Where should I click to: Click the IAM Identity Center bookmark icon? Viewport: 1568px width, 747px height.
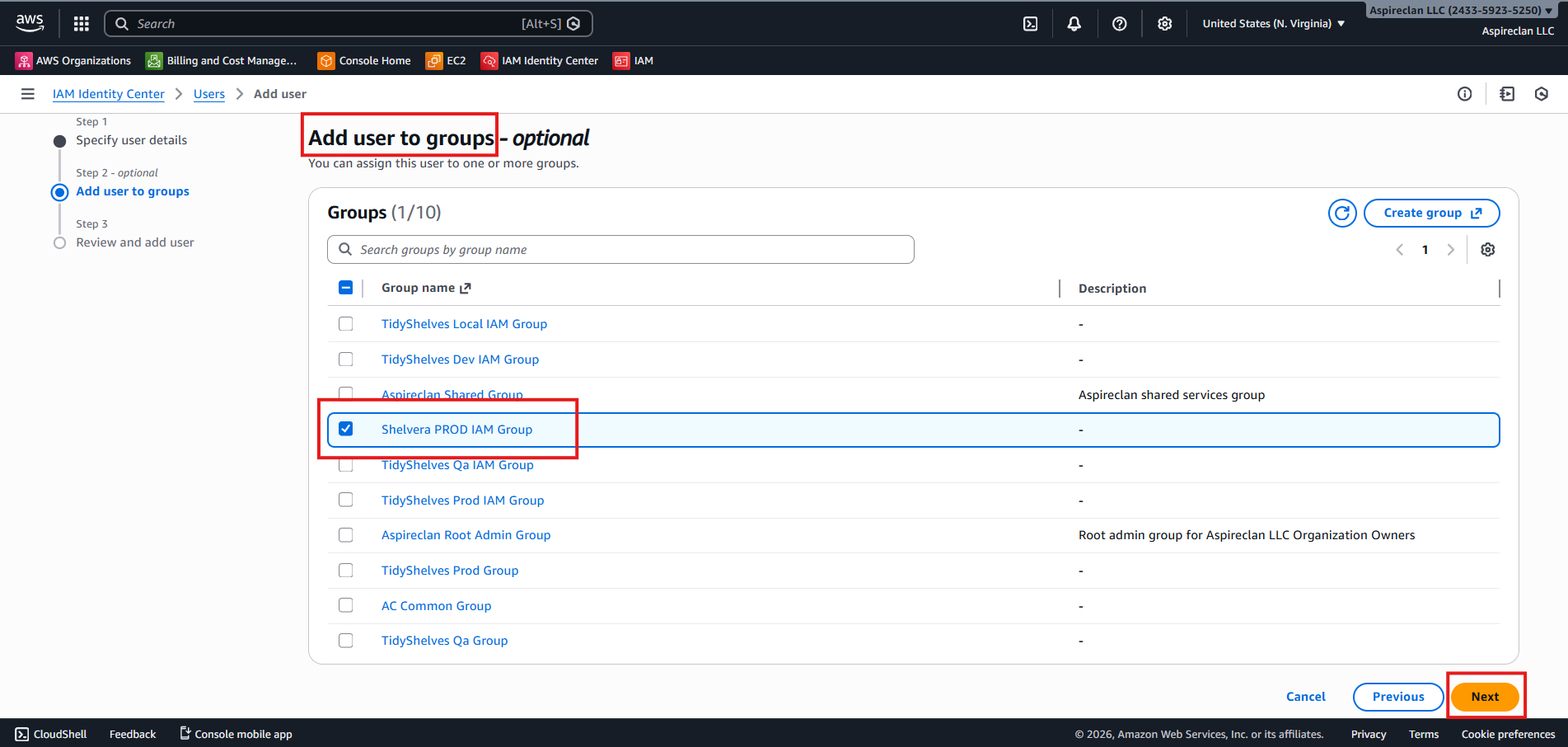pos(489,61)
